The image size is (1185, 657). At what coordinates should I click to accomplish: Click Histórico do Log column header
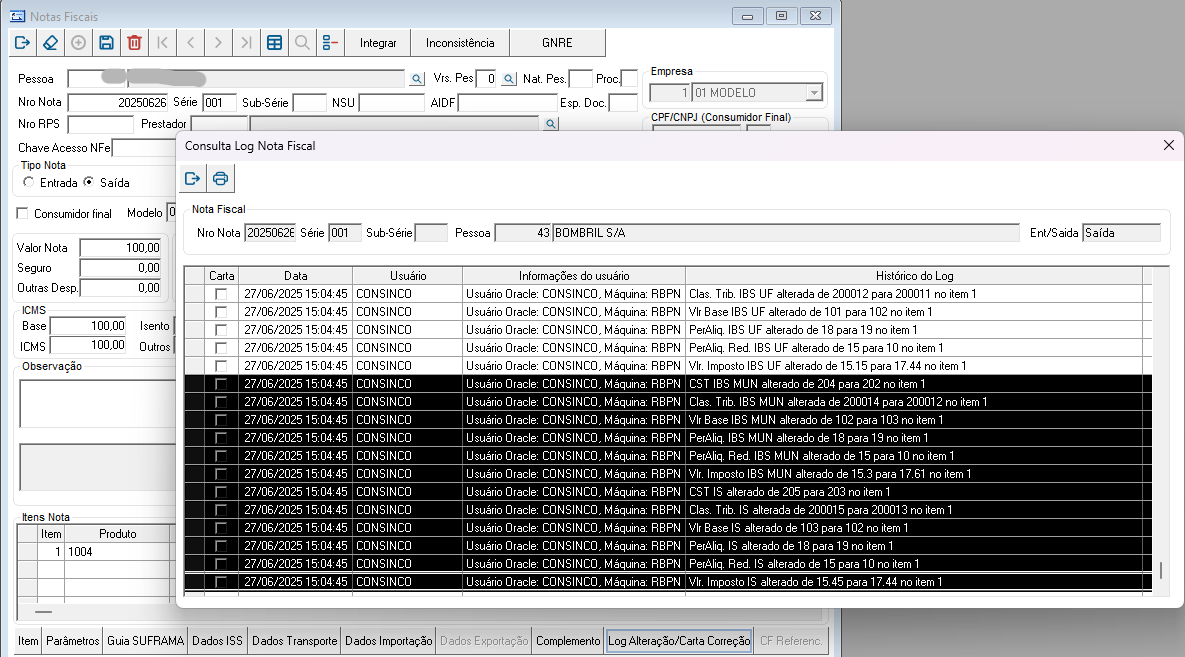pos(914,276)
